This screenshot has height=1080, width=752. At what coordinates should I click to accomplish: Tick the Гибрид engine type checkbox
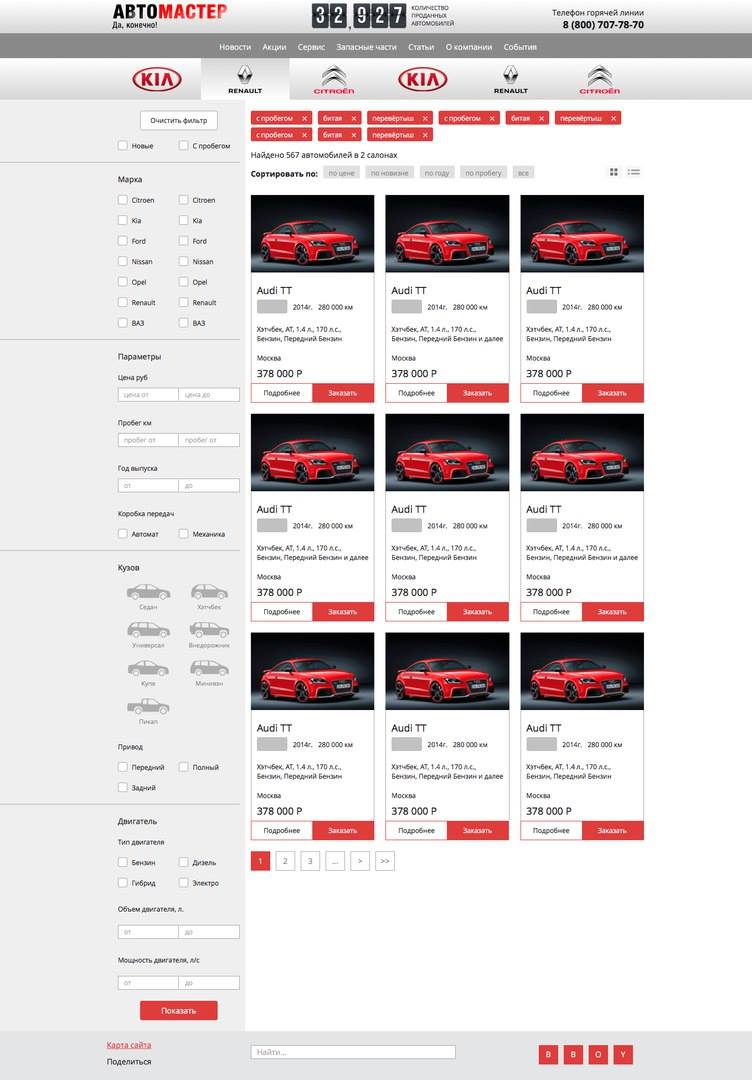123,882
